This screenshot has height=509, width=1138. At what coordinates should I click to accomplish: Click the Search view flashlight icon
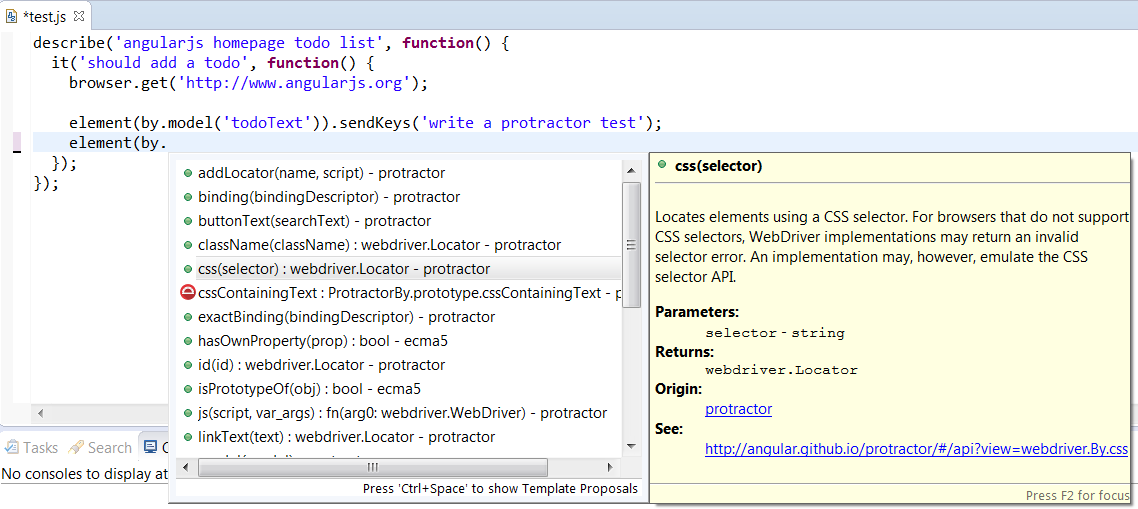[x=76, y=448]
